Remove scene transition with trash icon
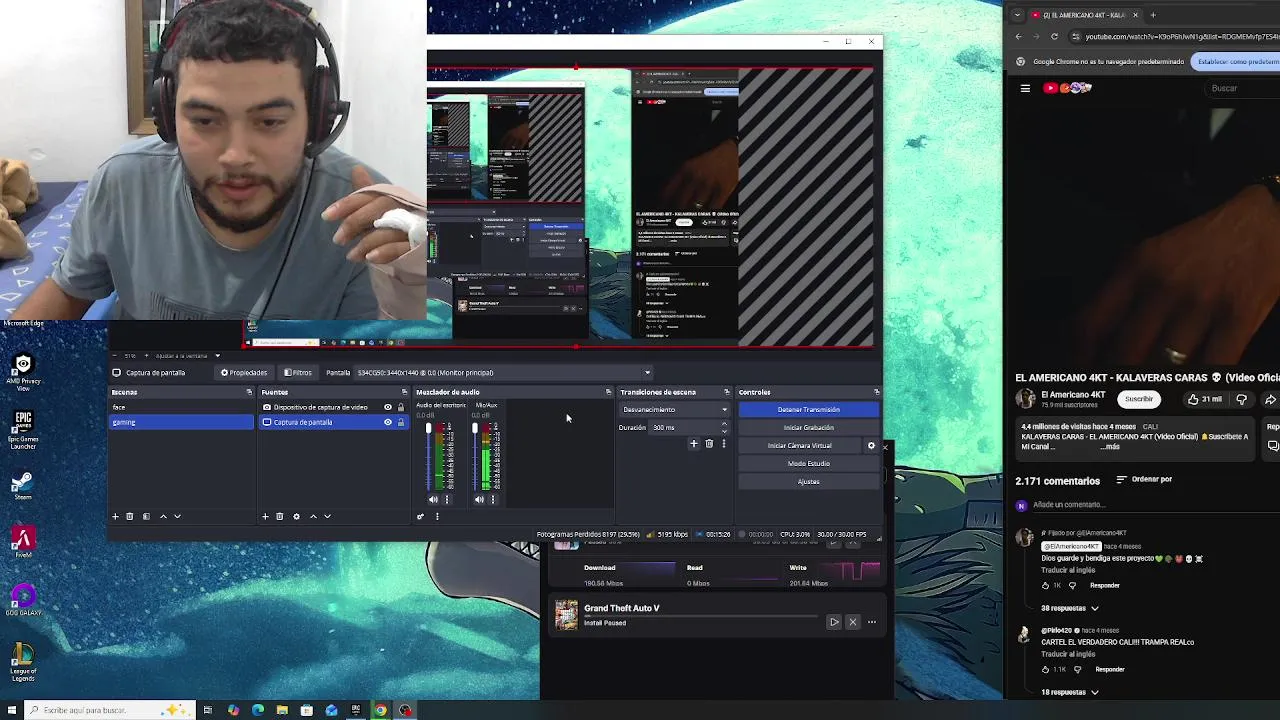1280x720 pixels. (x=709, y=444)
